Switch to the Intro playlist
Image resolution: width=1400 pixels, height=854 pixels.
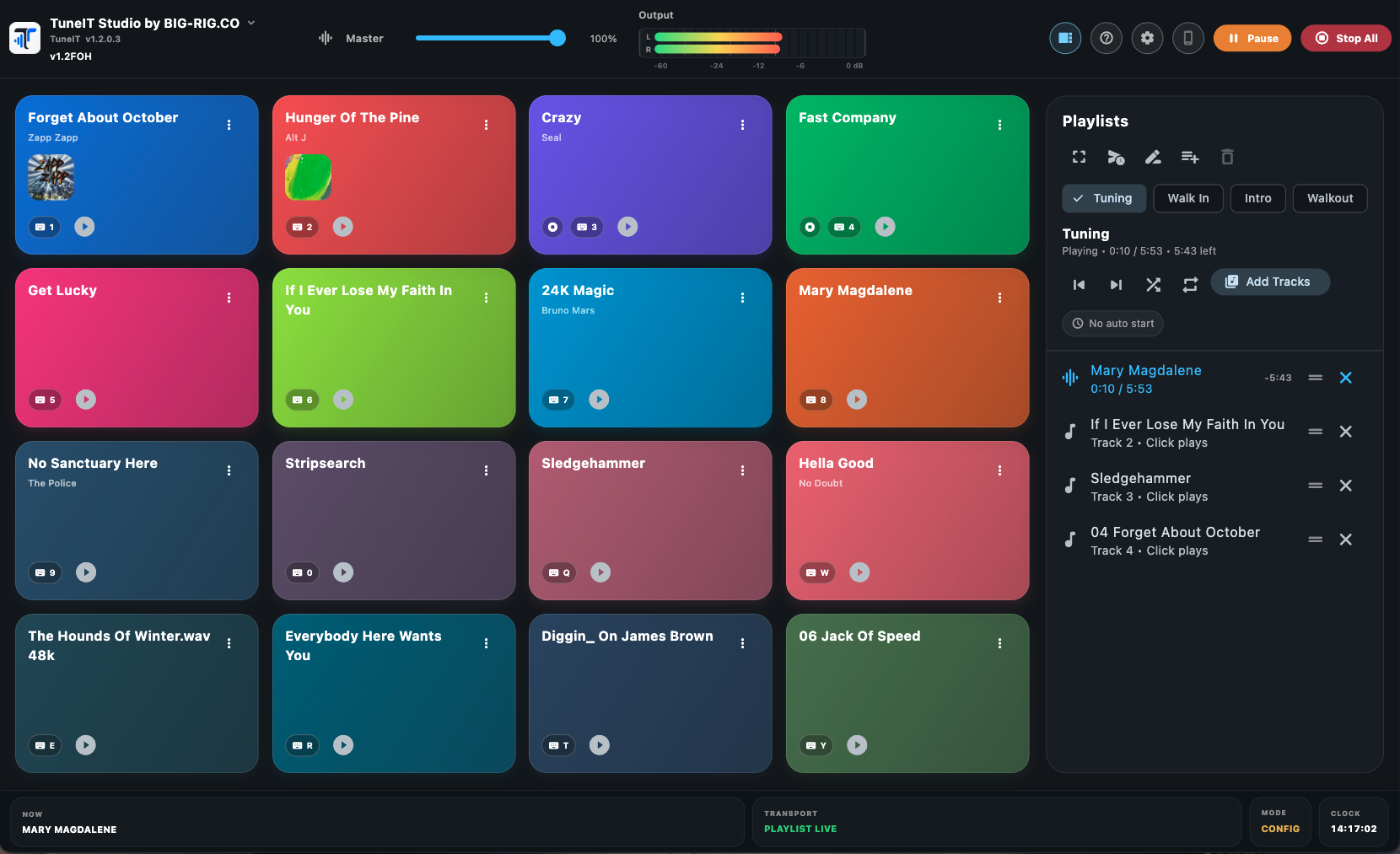click(x=1257, y=198)
